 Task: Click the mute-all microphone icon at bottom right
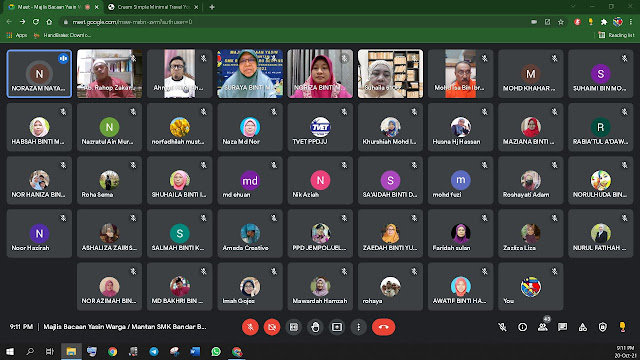pyautogui.click(x=502, y=327)
